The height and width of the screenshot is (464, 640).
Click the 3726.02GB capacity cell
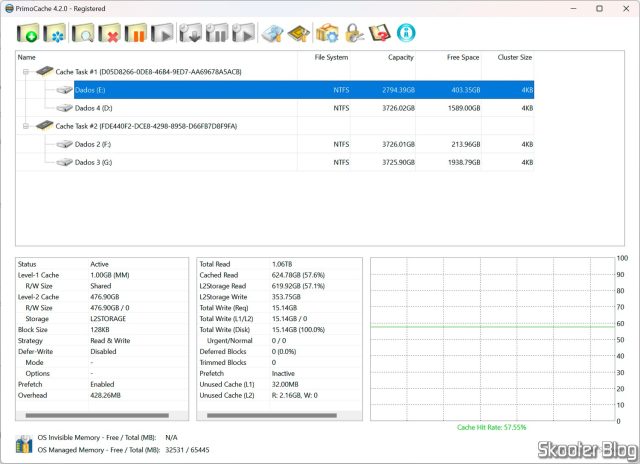(x=398, y=108)
